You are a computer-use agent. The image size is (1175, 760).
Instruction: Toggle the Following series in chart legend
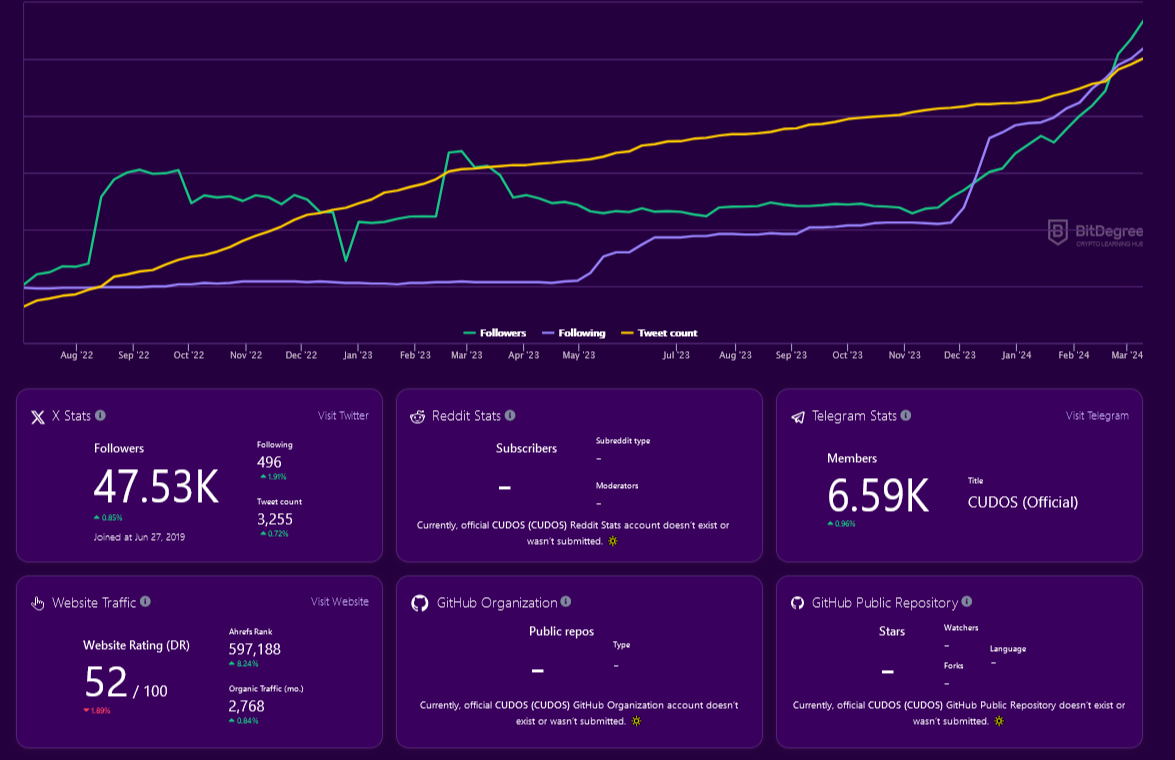coord(574,333)
